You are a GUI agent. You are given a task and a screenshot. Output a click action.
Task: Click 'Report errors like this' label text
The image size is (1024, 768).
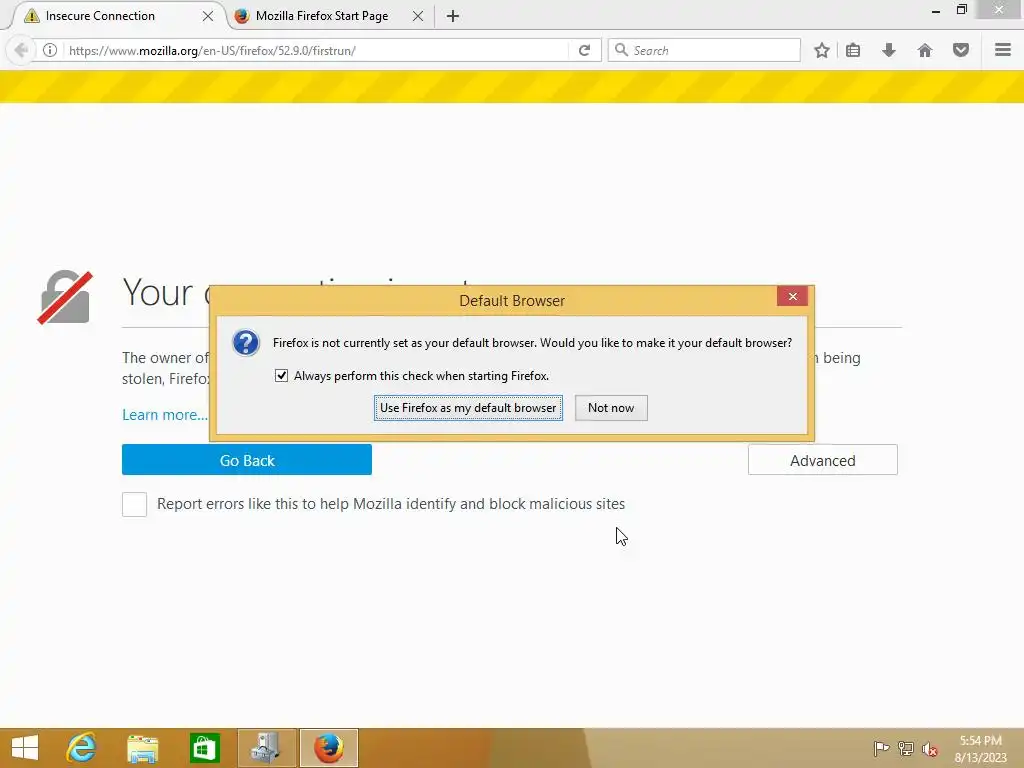pos(391,504)
